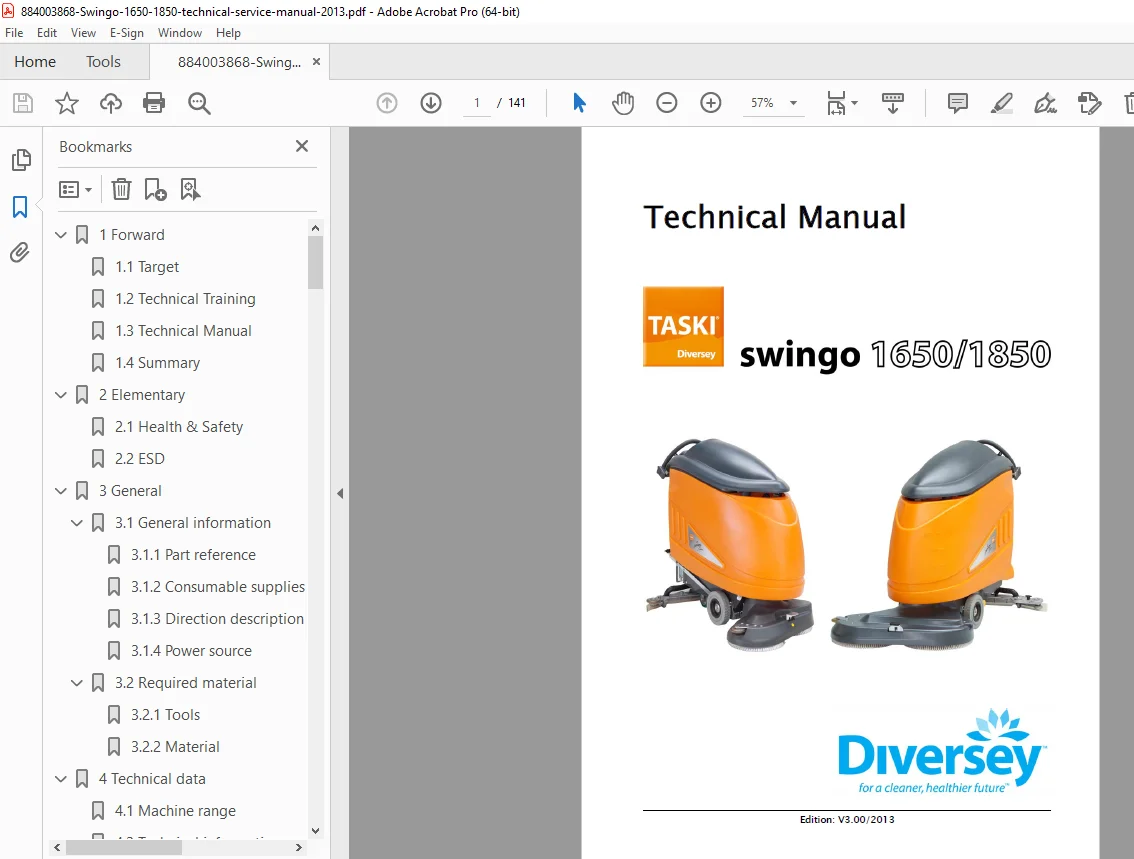1134x859 pixels.
Task: Jump to 3.2.1 Tools bookmark
Action: tap(165, 714)
